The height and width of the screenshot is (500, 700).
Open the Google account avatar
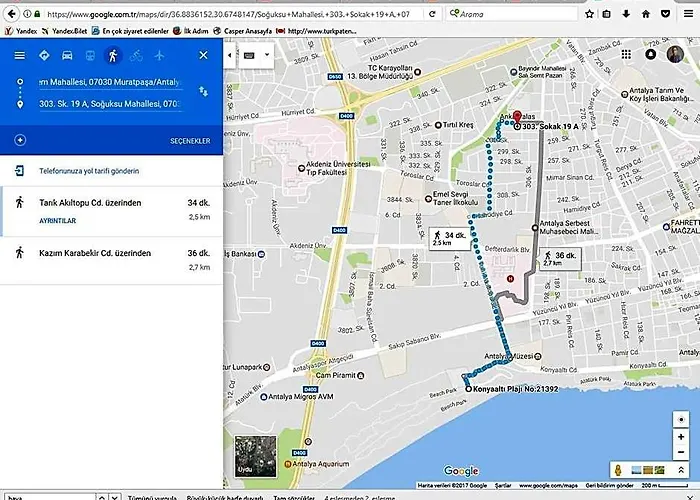(x=675, y=54)
